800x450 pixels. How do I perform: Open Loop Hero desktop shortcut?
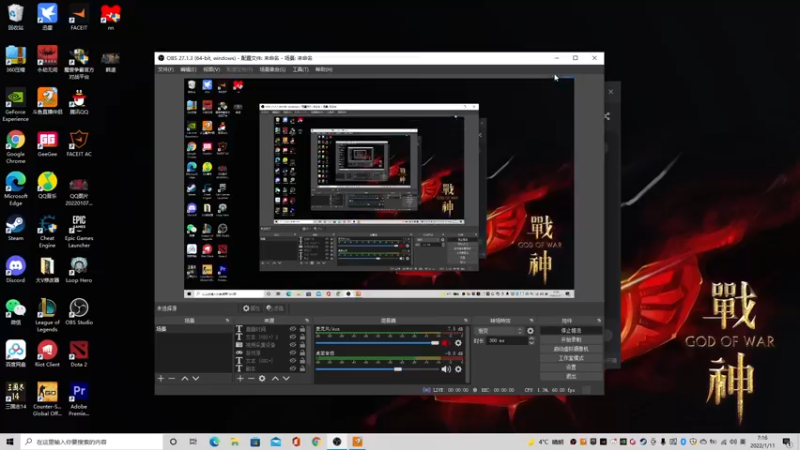[x=79, y=270]
